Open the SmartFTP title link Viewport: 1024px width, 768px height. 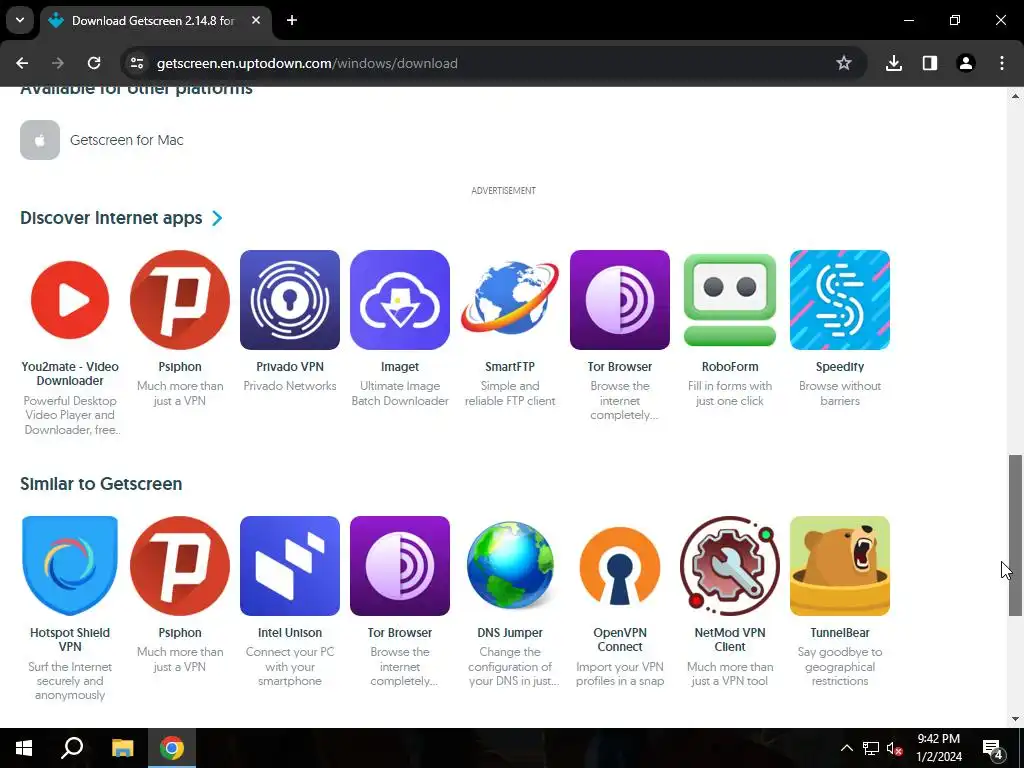point(510,367)
